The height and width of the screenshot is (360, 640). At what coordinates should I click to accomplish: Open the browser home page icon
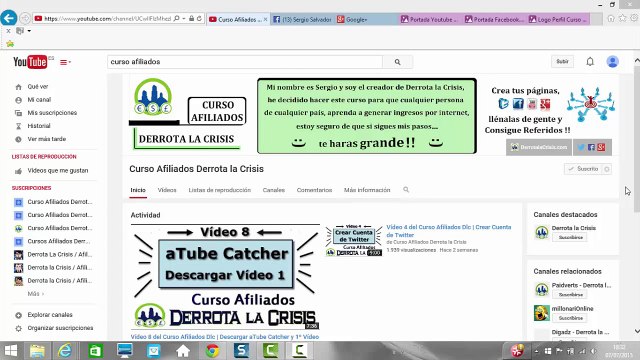[611, 18]
